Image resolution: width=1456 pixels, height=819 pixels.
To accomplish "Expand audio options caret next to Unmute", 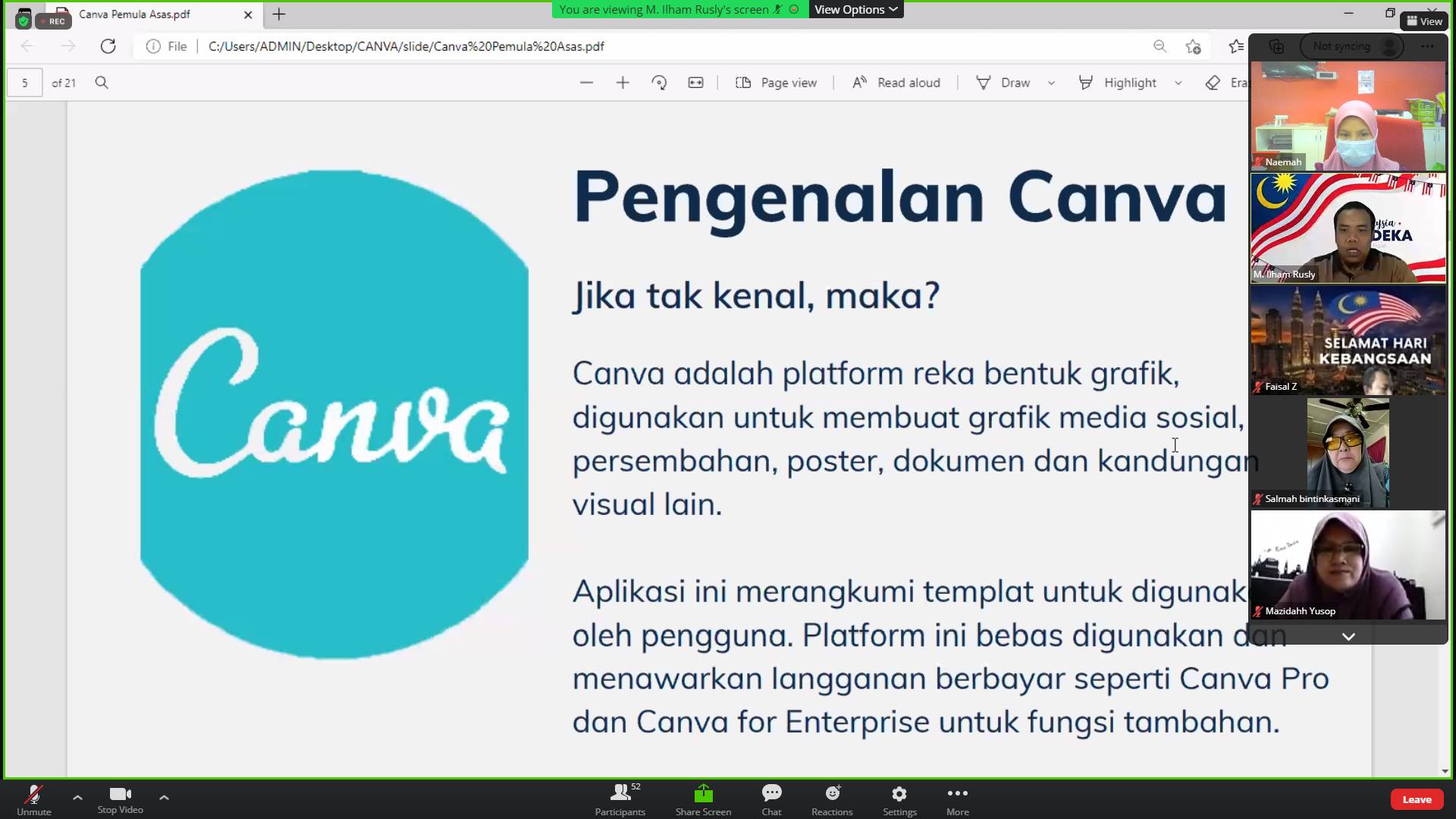I will (x=77, y=798).
